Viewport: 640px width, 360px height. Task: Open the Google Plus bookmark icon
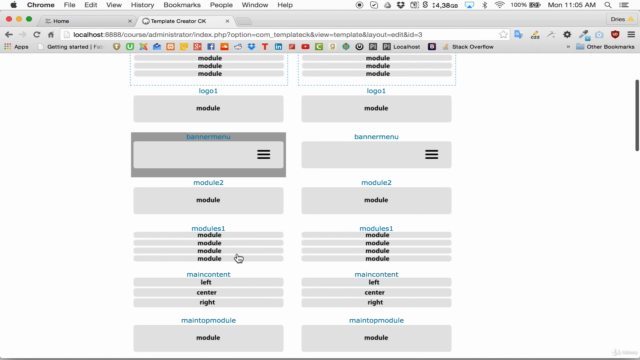click(x=197, y=47)
